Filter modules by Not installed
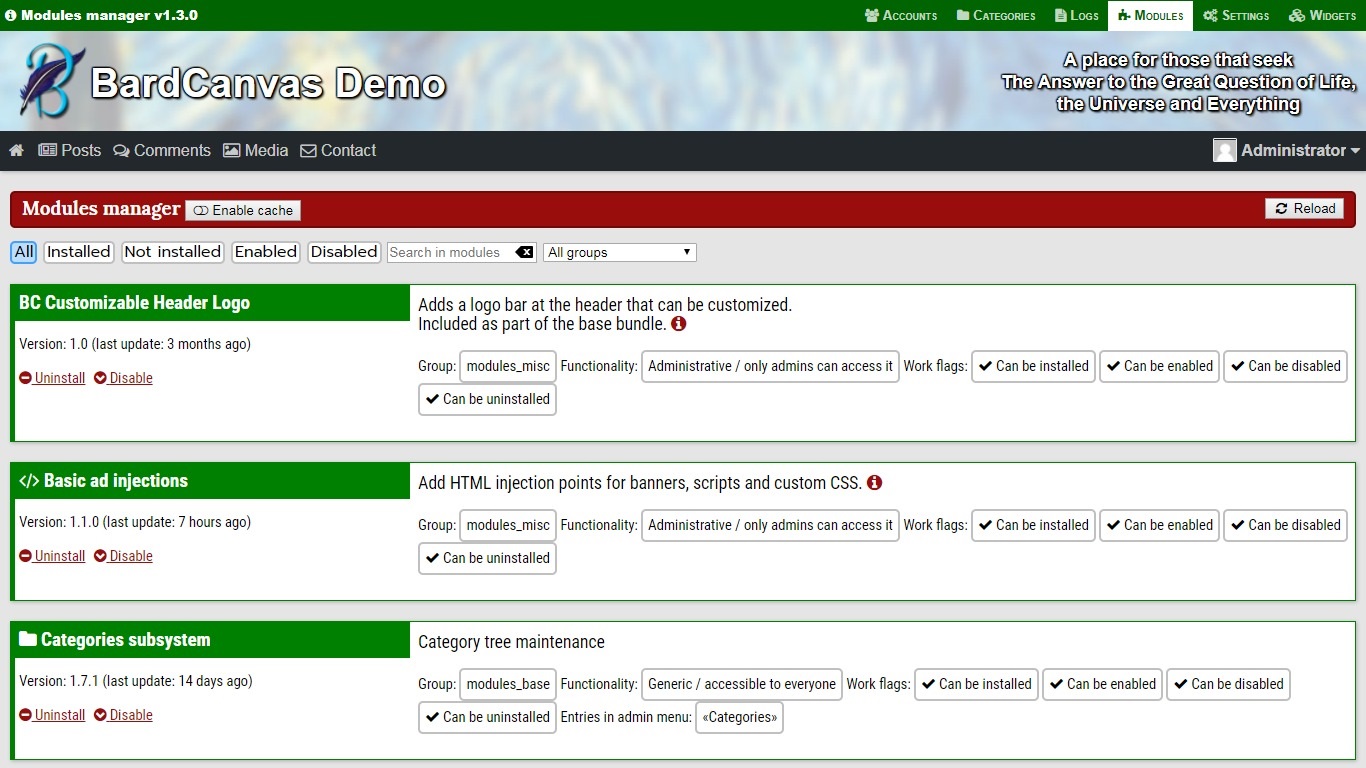The width and height of the screenshot is (1366, 768). coord(172,252)
